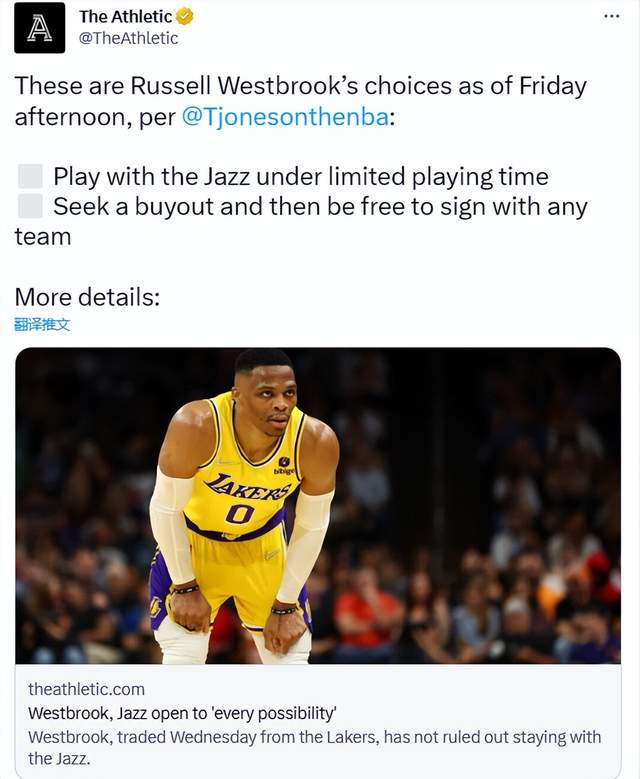Image resolution: width=640 pixels, height=779 pixels.
Task: Open The Athletic display name profile
Action: click(125, 16)
